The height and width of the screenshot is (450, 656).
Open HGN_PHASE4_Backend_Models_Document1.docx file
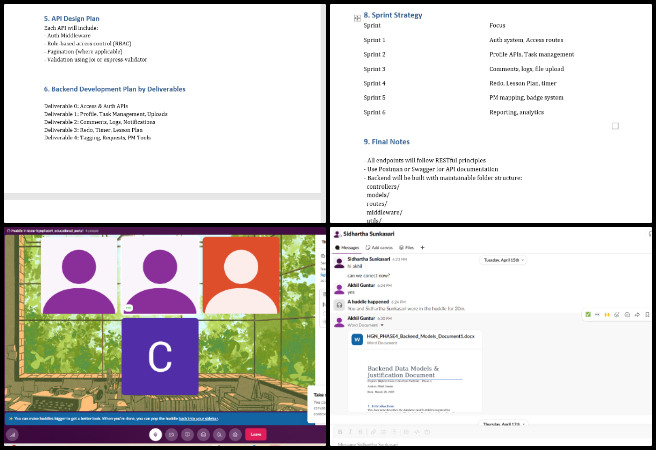pyautogui.click(x=420, y=336)
